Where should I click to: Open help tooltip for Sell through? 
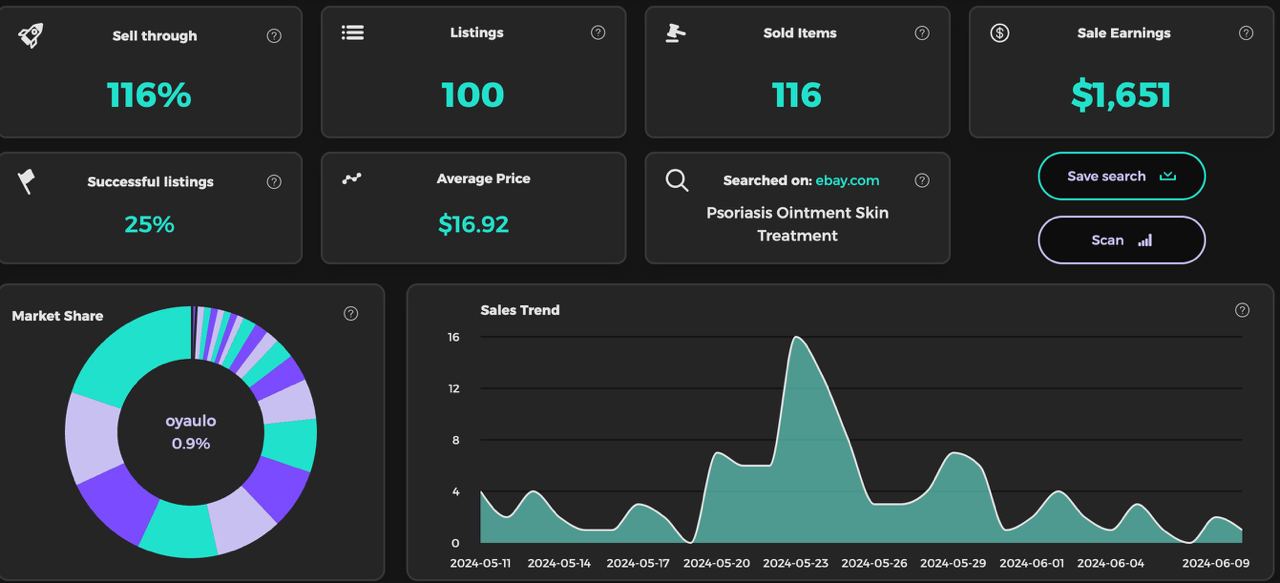point(274,36)
